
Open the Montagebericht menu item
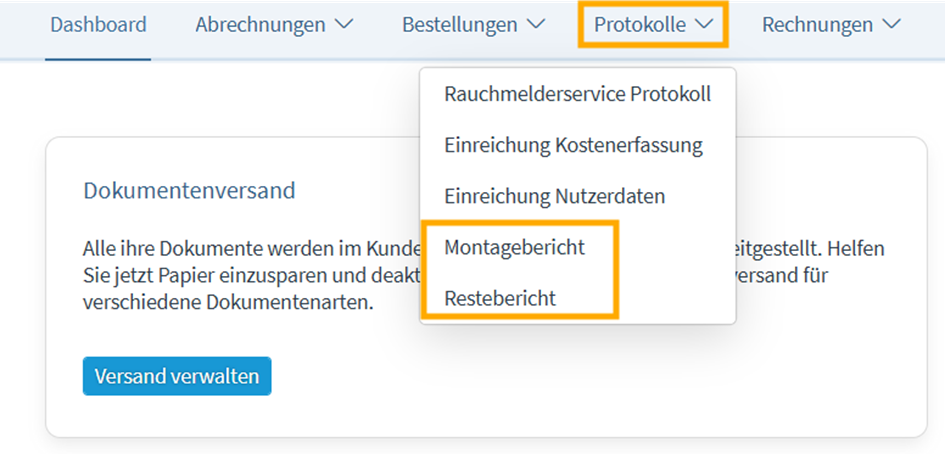[514, 247]
